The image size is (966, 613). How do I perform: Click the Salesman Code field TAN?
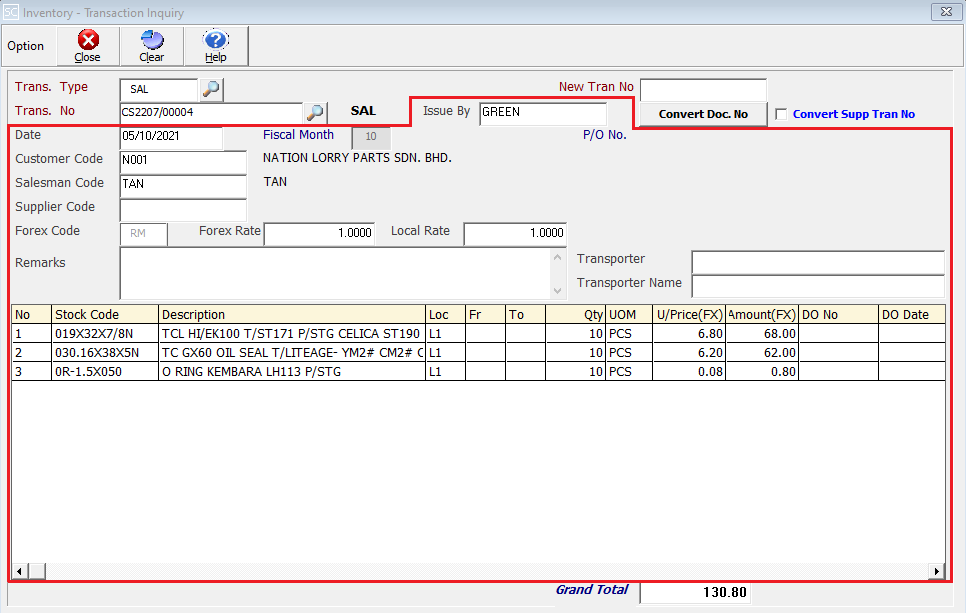click(x=183, y=185)
